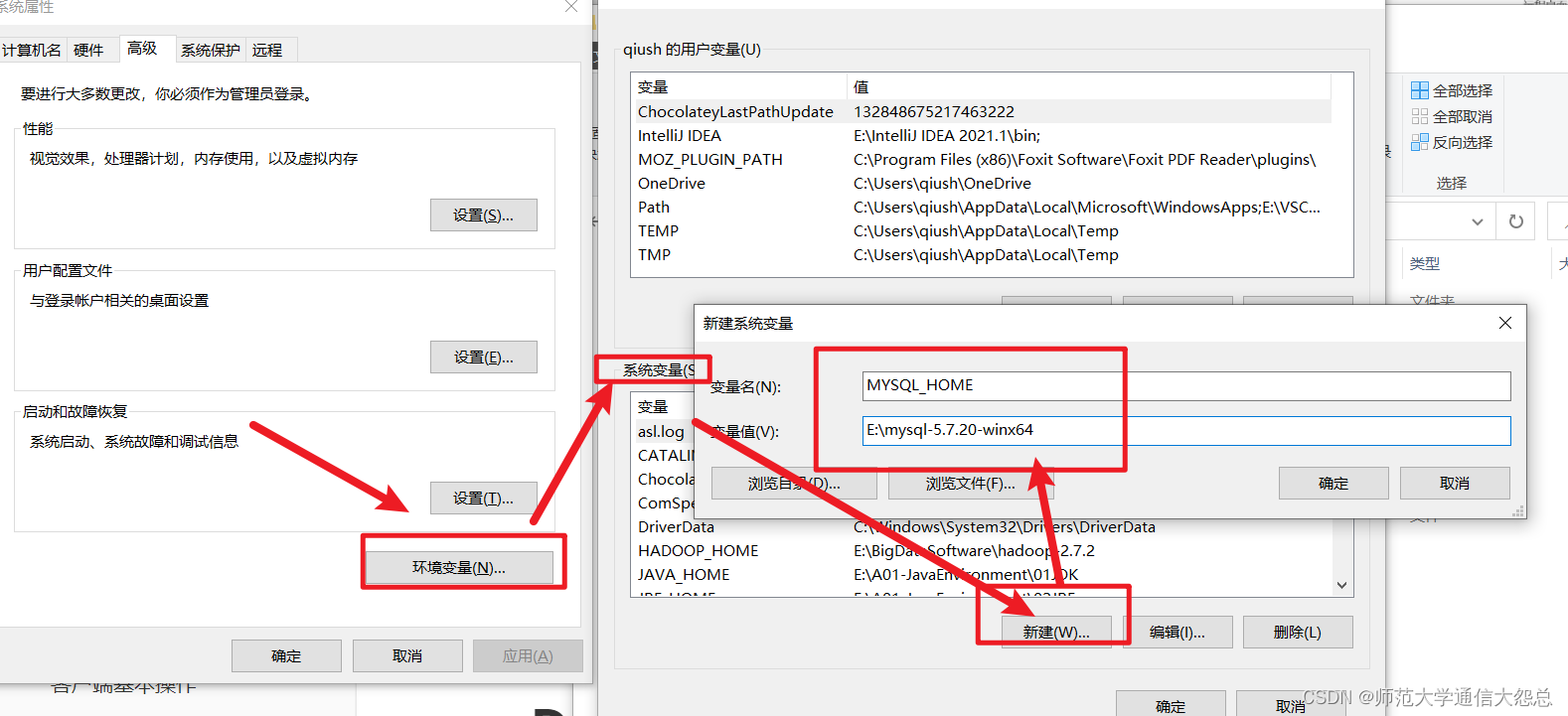This screenshot has width=1568, height=716.
Task: Select DriverData system variable row
Action: (x=982, y=527)
